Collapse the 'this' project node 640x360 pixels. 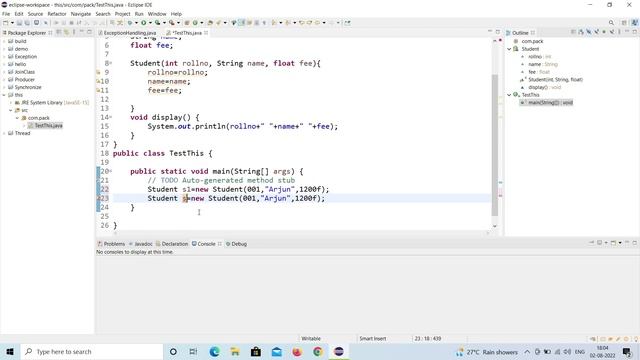(x=4, y=95)
